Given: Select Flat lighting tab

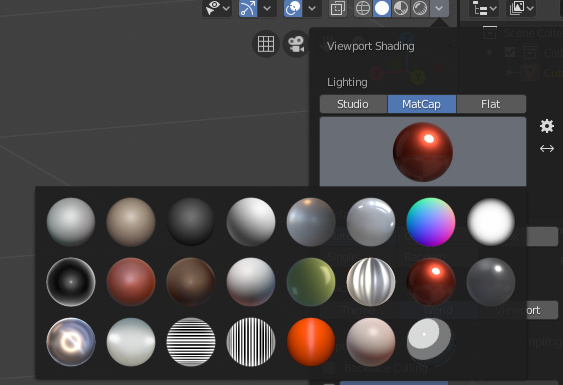Looking at the screenshot, I should pyautogui.click(x=491, y=104).
